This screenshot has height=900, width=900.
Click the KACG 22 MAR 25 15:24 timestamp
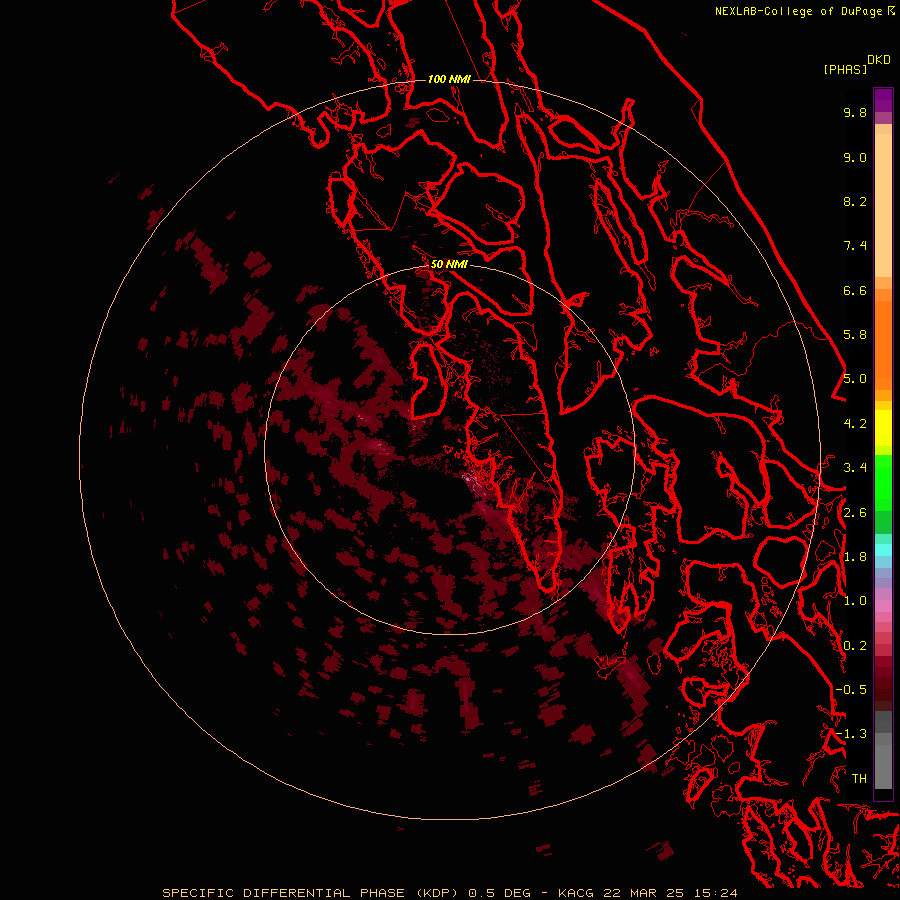(x=647, y=893)
